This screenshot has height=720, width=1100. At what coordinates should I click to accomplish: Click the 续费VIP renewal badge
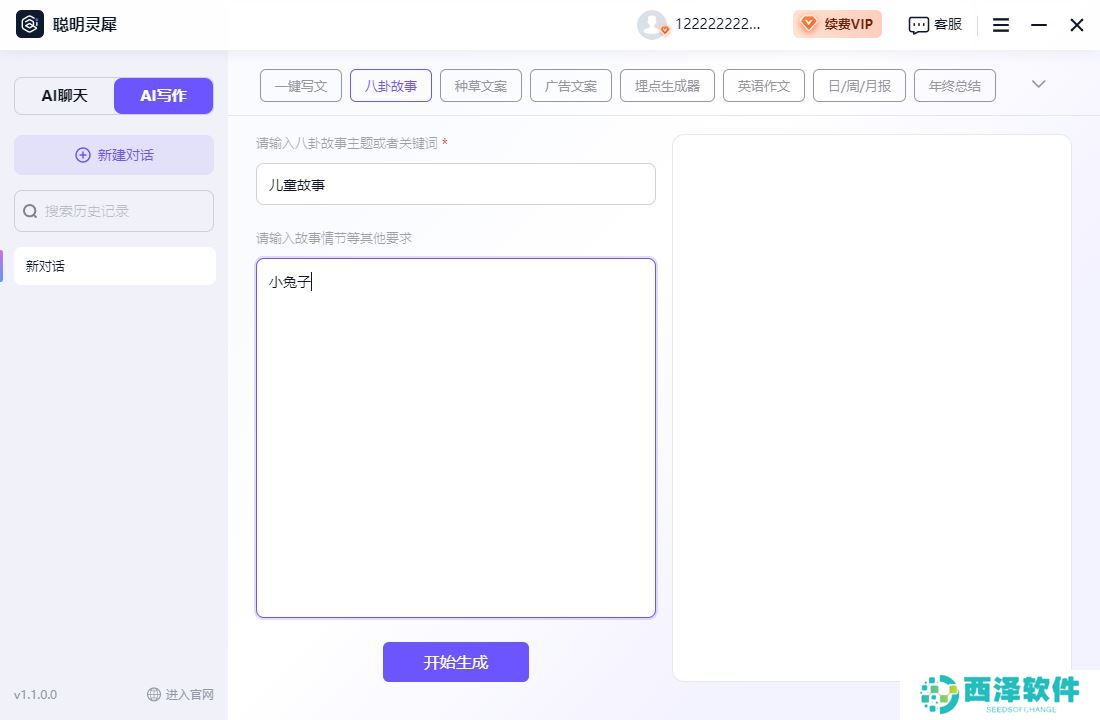(x=837, y=24)
